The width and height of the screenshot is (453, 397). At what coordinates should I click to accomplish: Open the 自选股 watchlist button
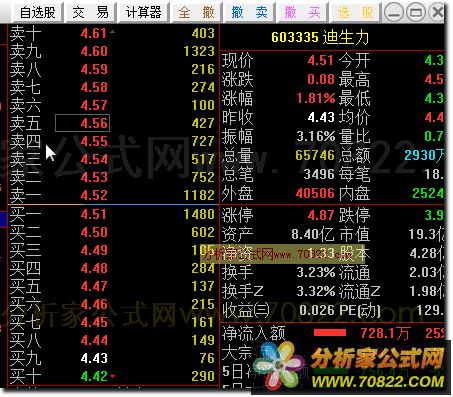point(37,13)
